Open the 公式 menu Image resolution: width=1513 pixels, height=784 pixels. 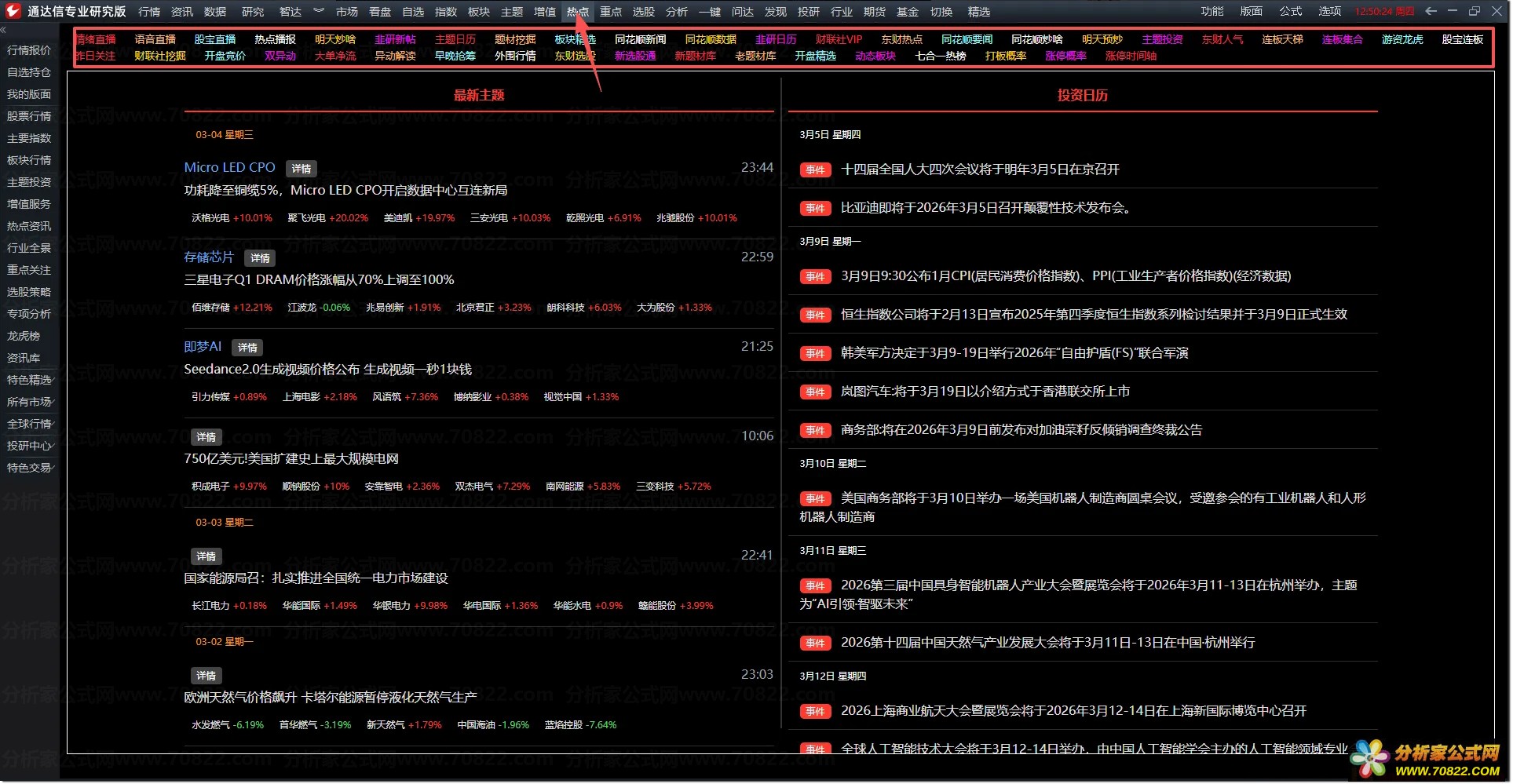click(1290, 11)
